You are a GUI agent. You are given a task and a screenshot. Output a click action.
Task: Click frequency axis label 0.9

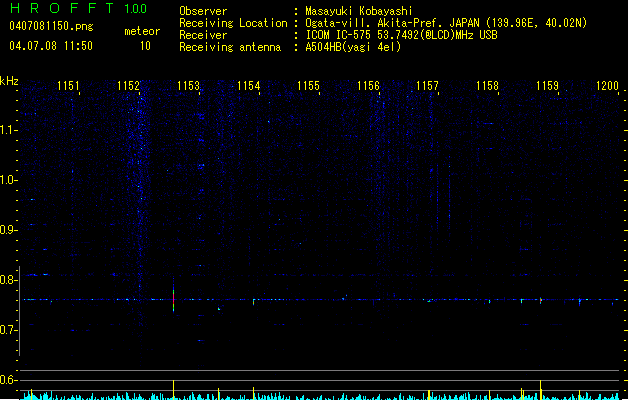click(8, 230)
